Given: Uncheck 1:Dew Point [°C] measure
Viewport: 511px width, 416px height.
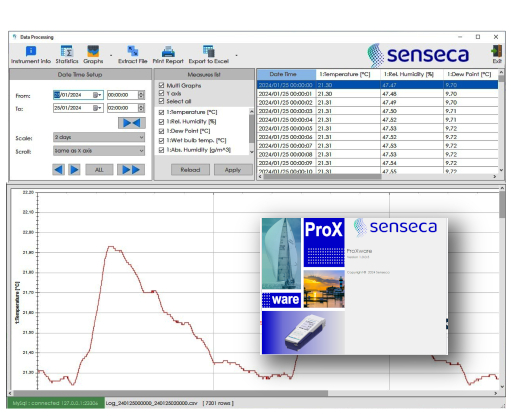Looking at the screenshot, I should coord(162,131).
